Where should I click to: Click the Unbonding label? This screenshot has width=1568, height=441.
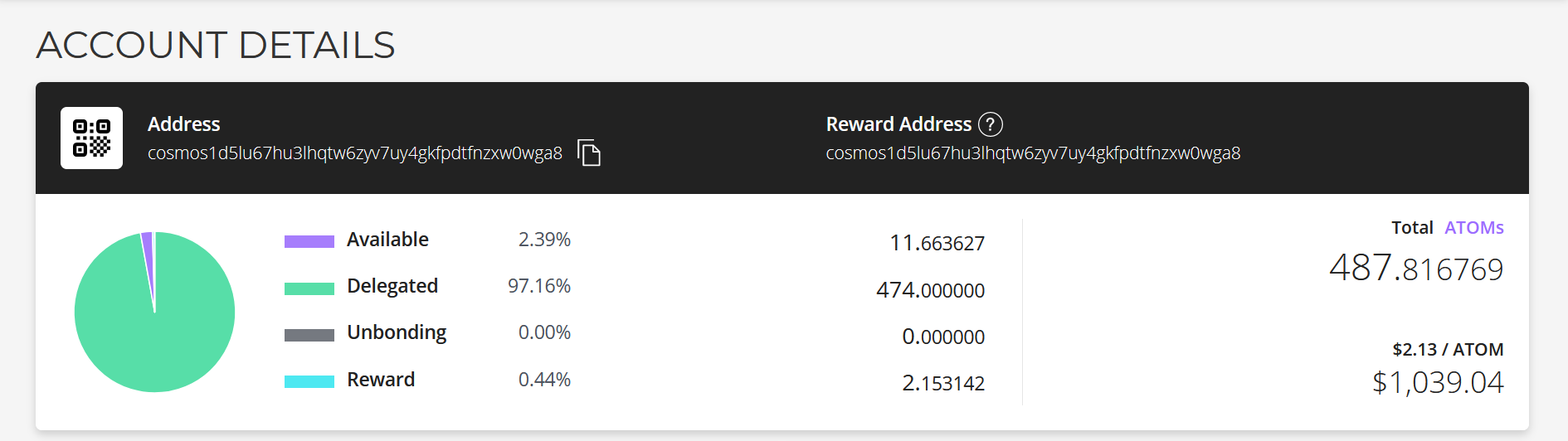tap(397, 332)
